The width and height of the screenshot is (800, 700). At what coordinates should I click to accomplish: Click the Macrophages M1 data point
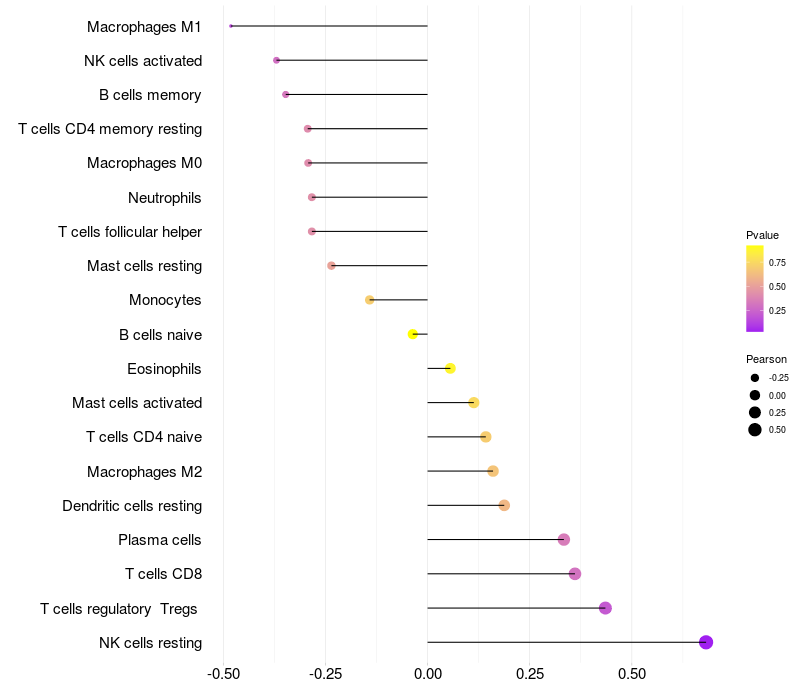231,26
